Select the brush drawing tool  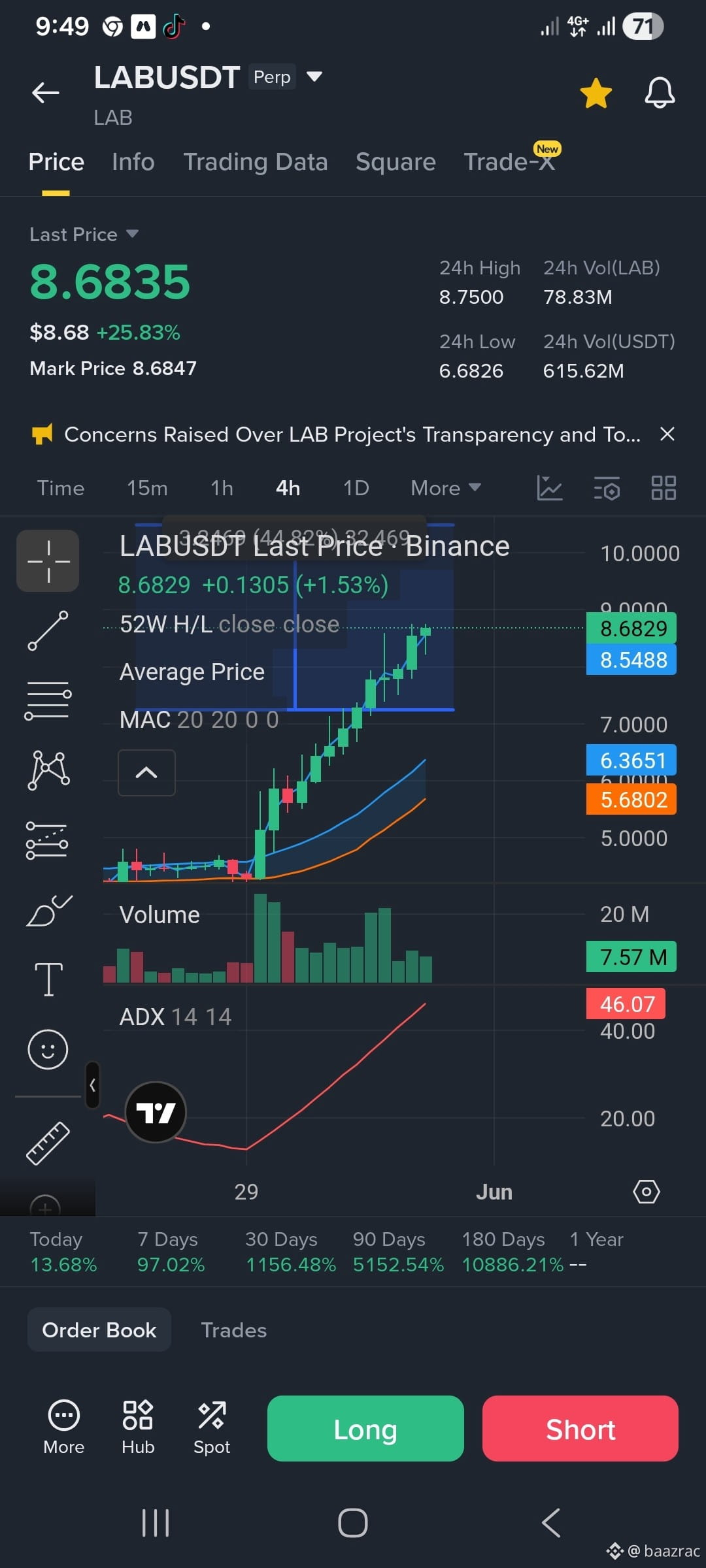click(49, 910)
